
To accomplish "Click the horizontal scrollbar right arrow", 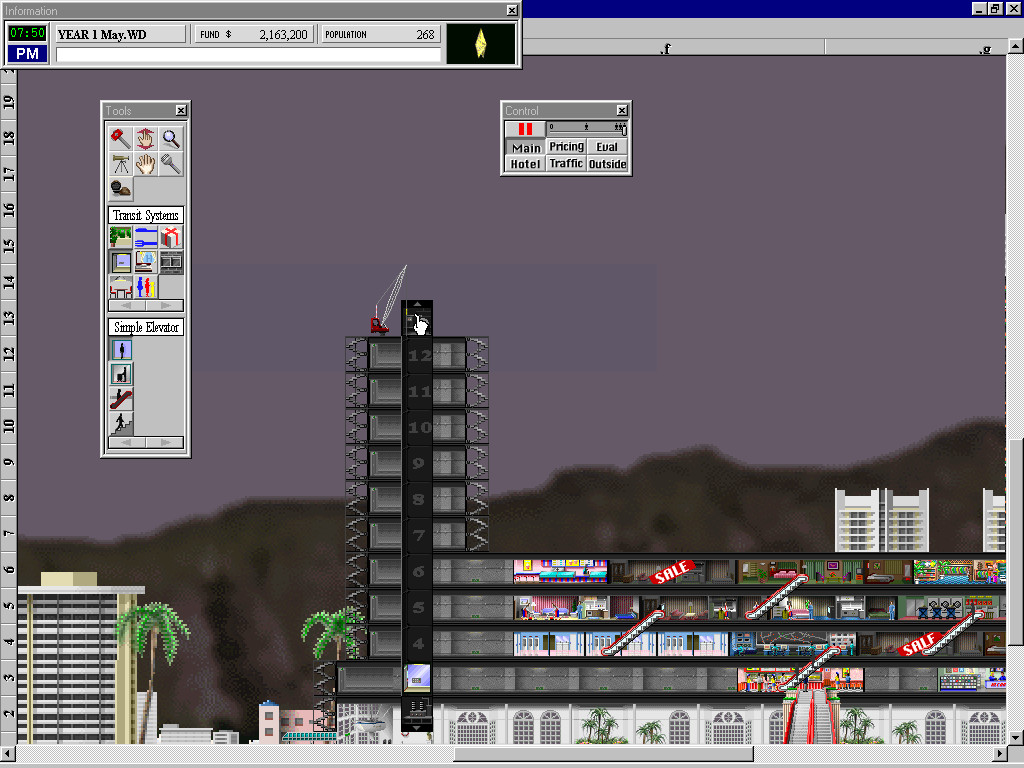I will coord(999,754).
